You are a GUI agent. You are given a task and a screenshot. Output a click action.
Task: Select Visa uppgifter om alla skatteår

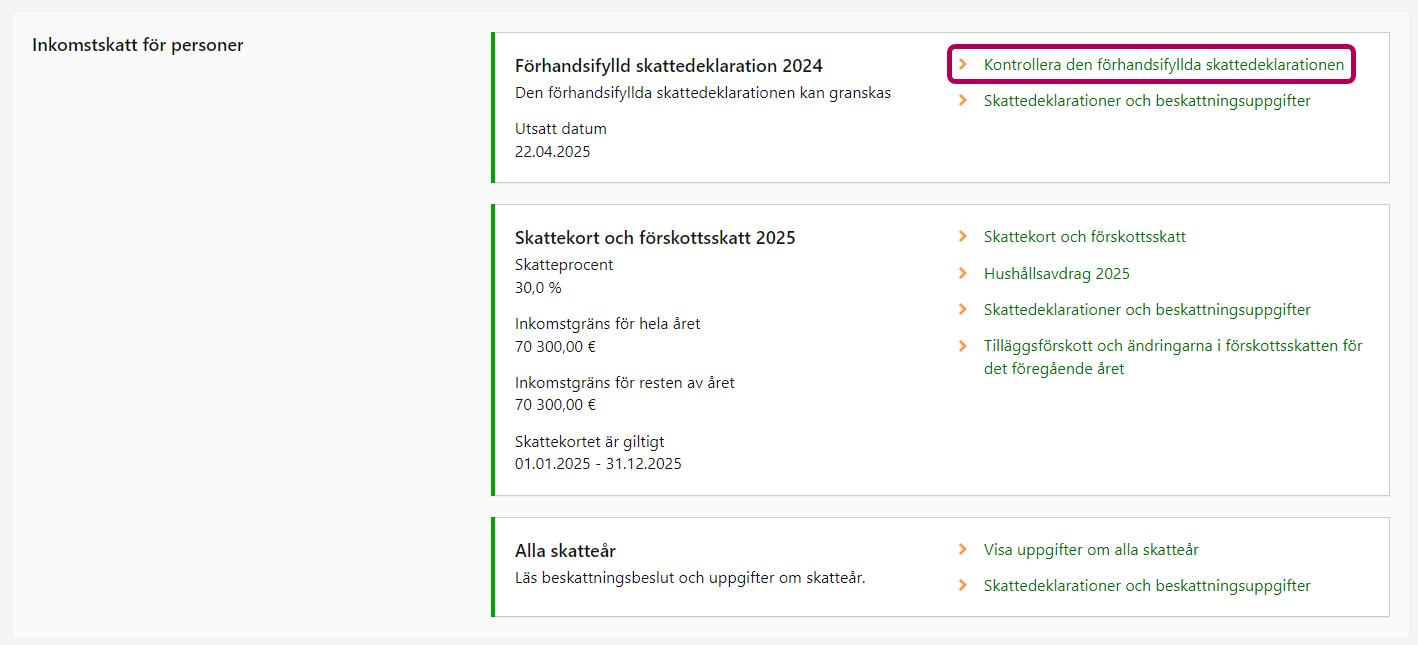pyautogui.click(x=1090, y=550)
